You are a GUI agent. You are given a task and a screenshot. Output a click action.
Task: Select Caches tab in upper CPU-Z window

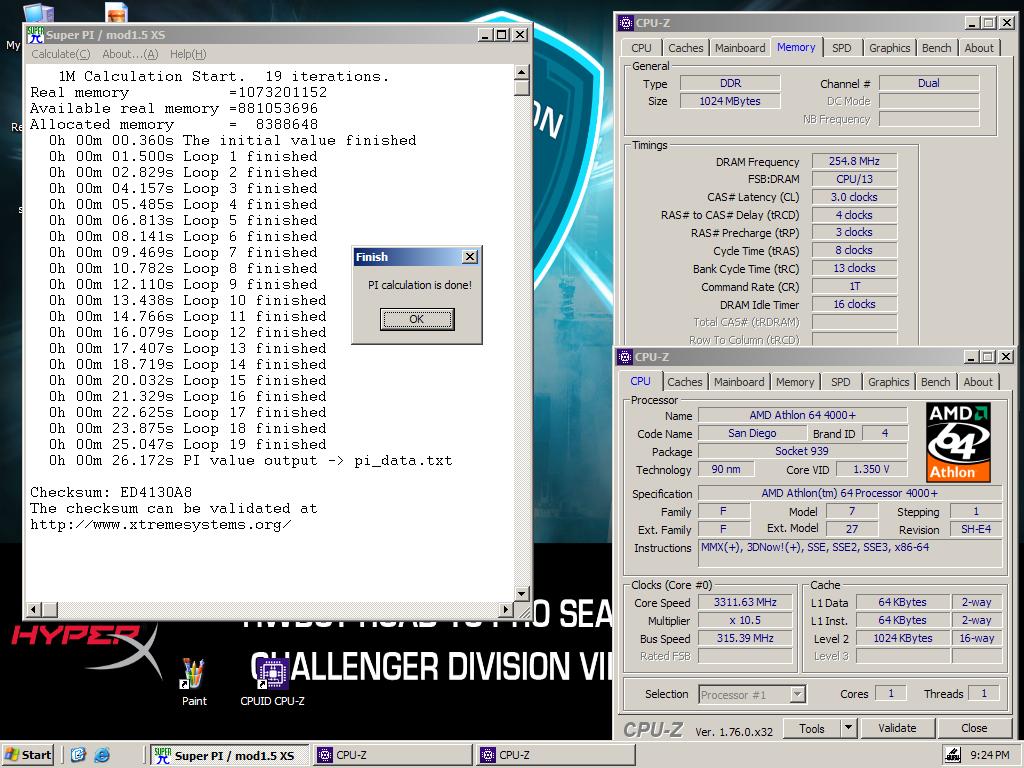(686, 48)
